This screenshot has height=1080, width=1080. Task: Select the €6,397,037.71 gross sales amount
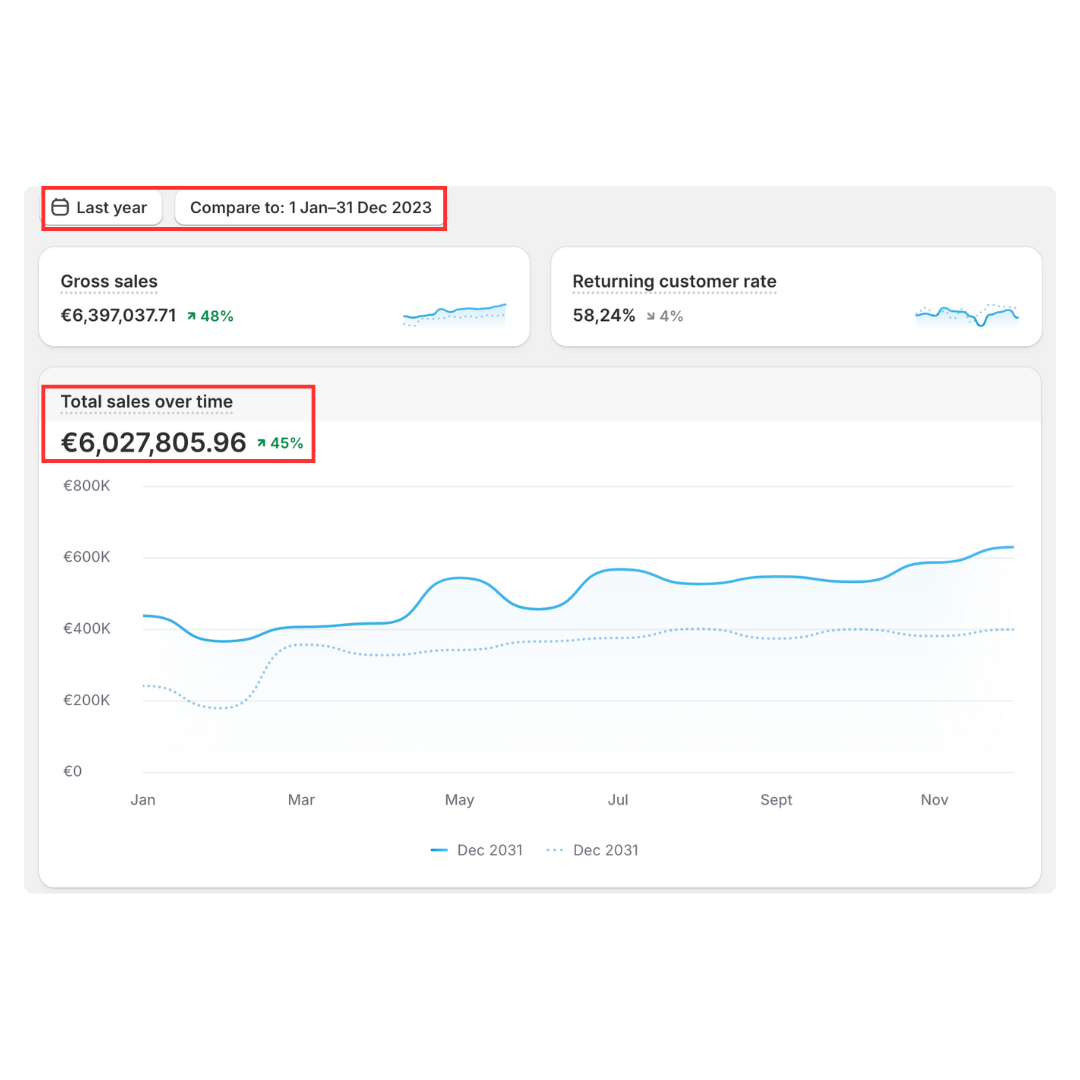click(118, 316)
